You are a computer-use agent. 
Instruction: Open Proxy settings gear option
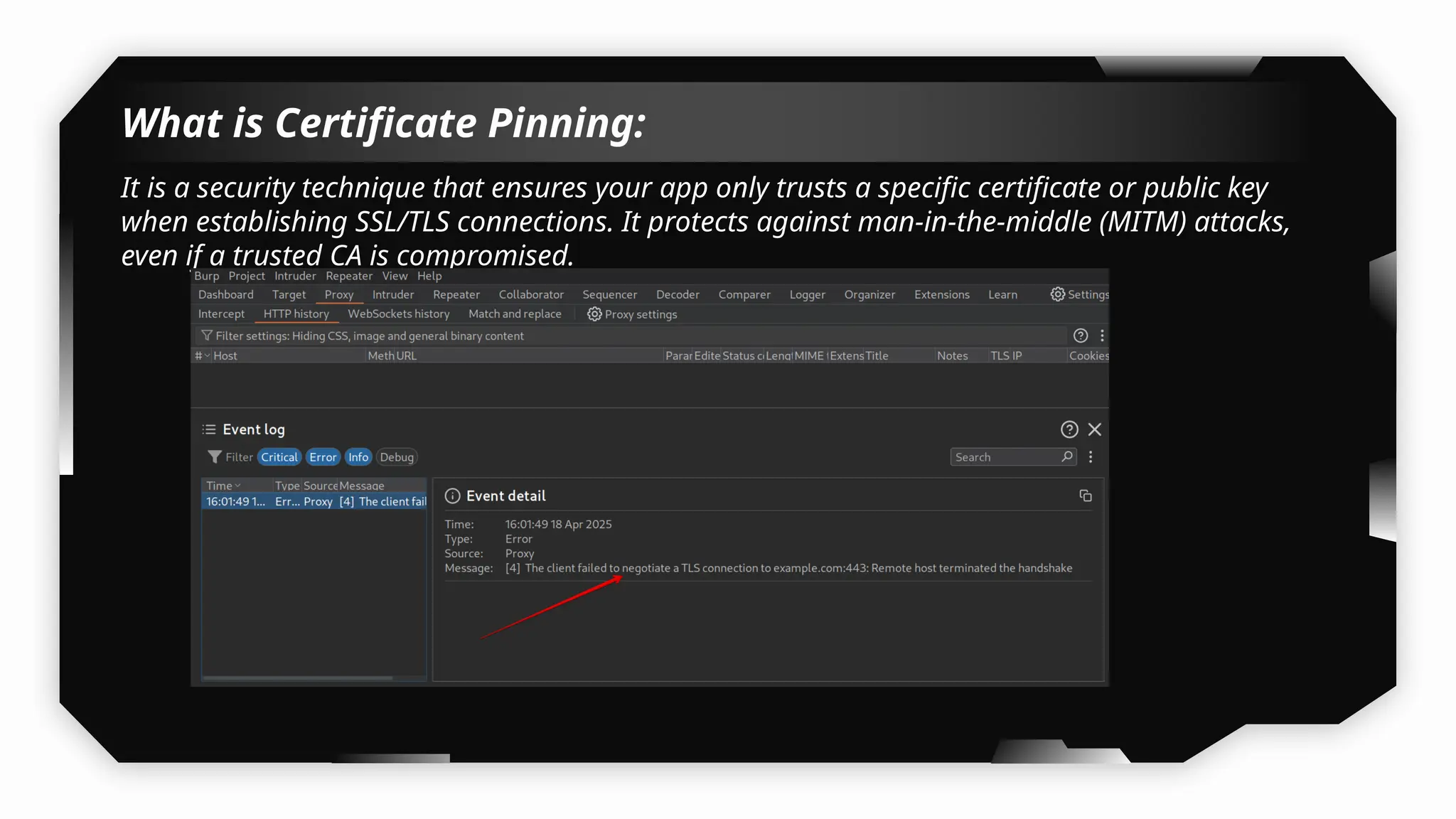click(x=632, y=314)
